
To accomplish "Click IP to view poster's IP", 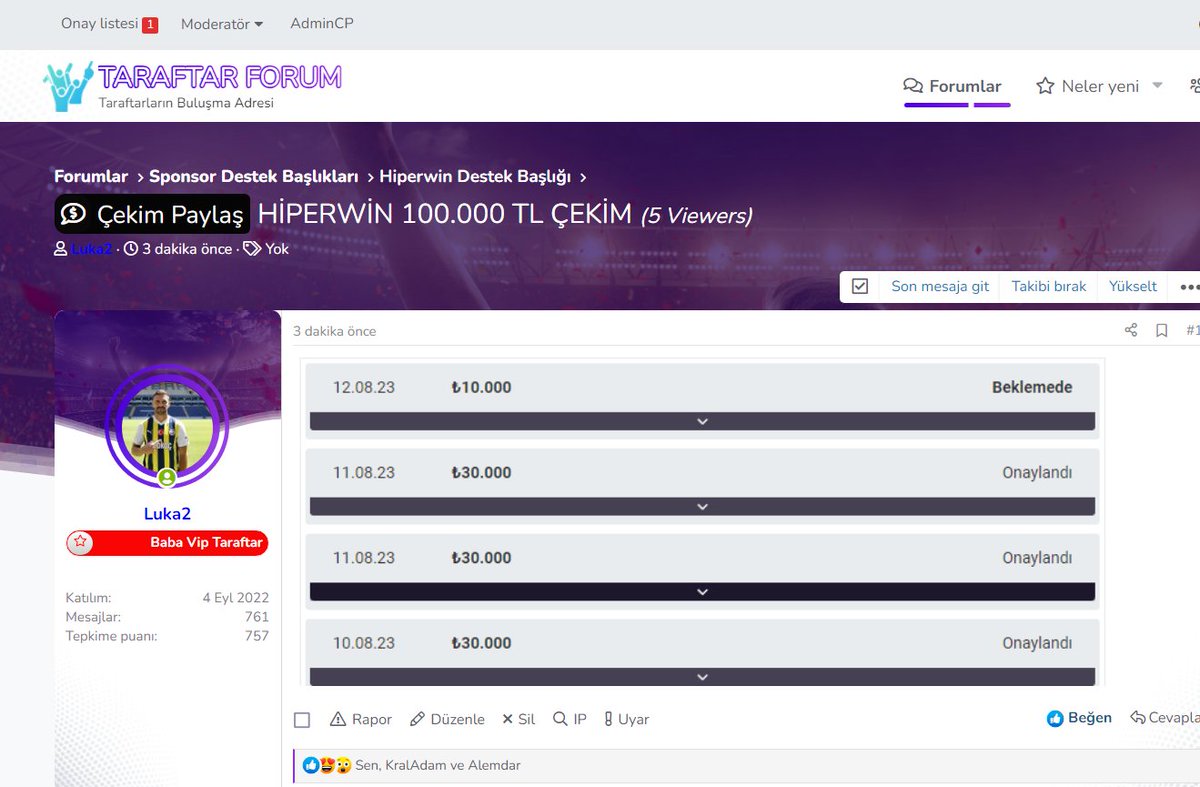I will 570,719.
